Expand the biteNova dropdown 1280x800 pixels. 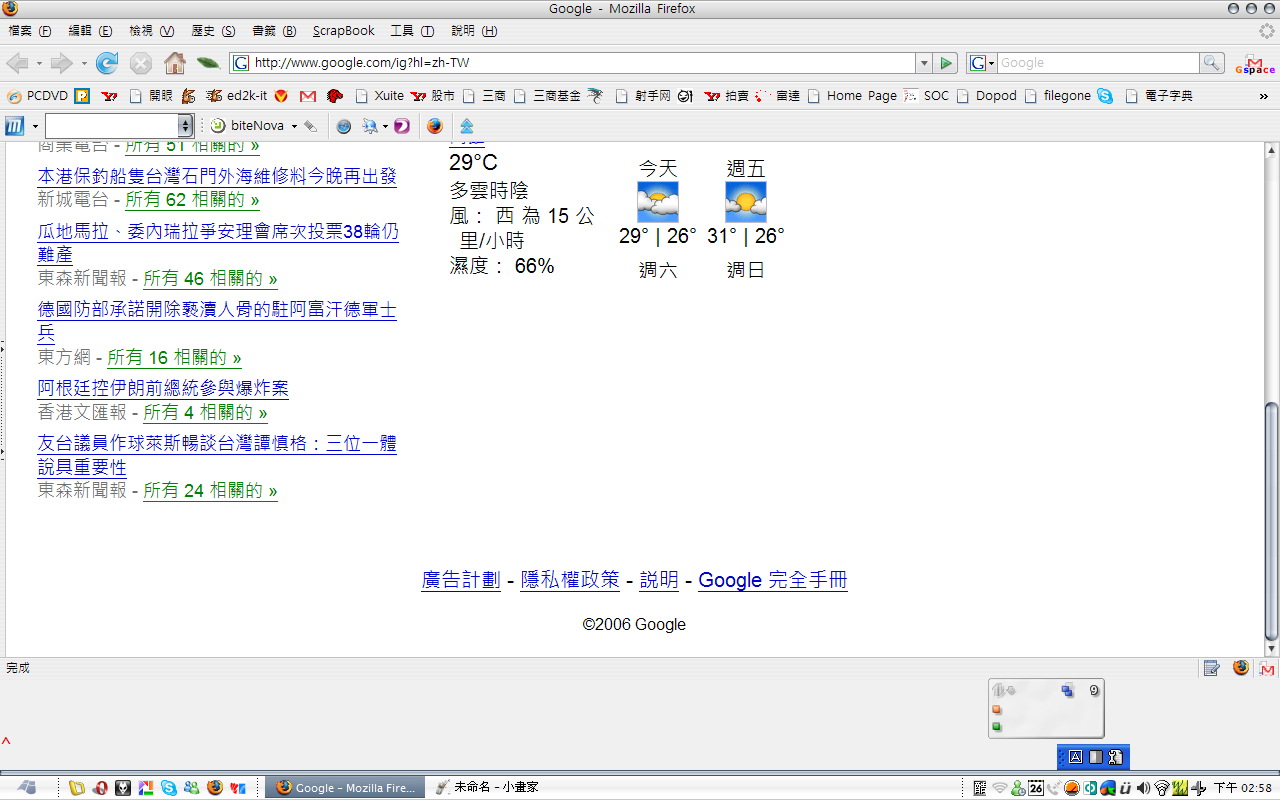tap(294, 126)
